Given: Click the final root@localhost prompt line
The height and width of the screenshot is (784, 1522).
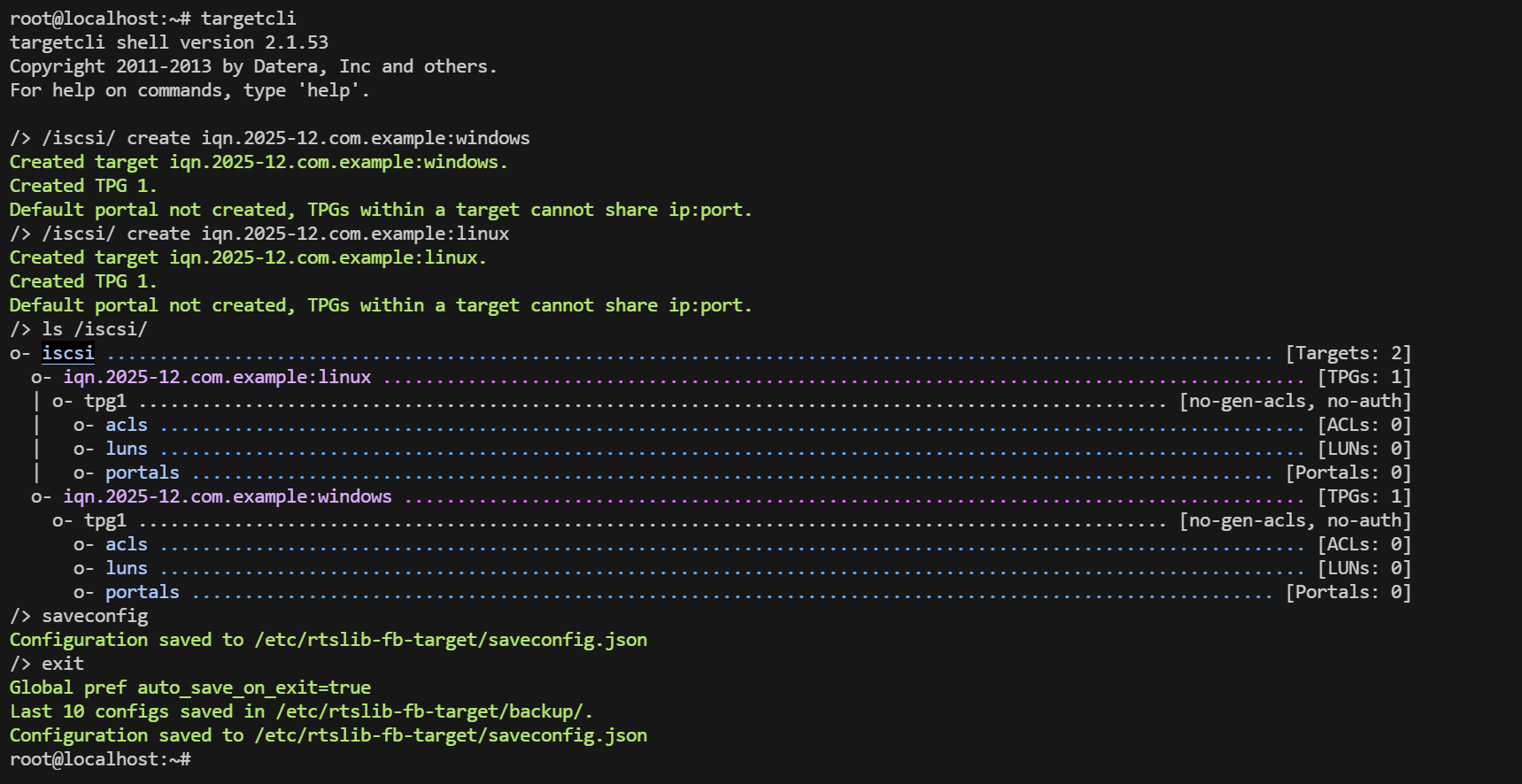Looking at the screenshot, I should click(100, 759).
